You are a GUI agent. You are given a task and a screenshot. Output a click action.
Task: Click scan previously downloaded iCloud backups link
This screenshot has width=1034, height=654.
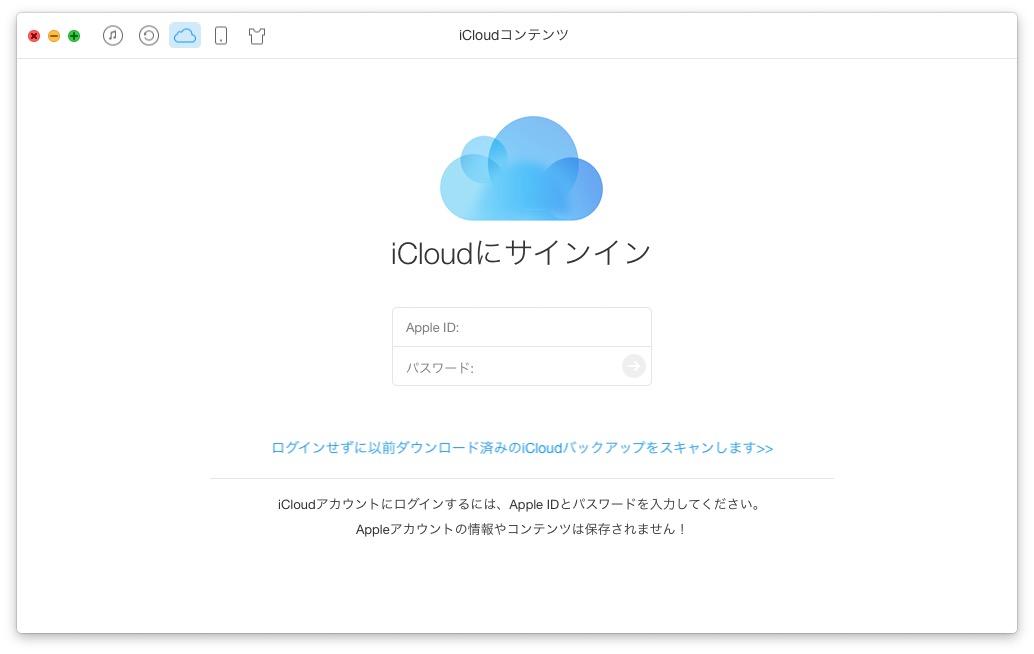coord(521,448)
